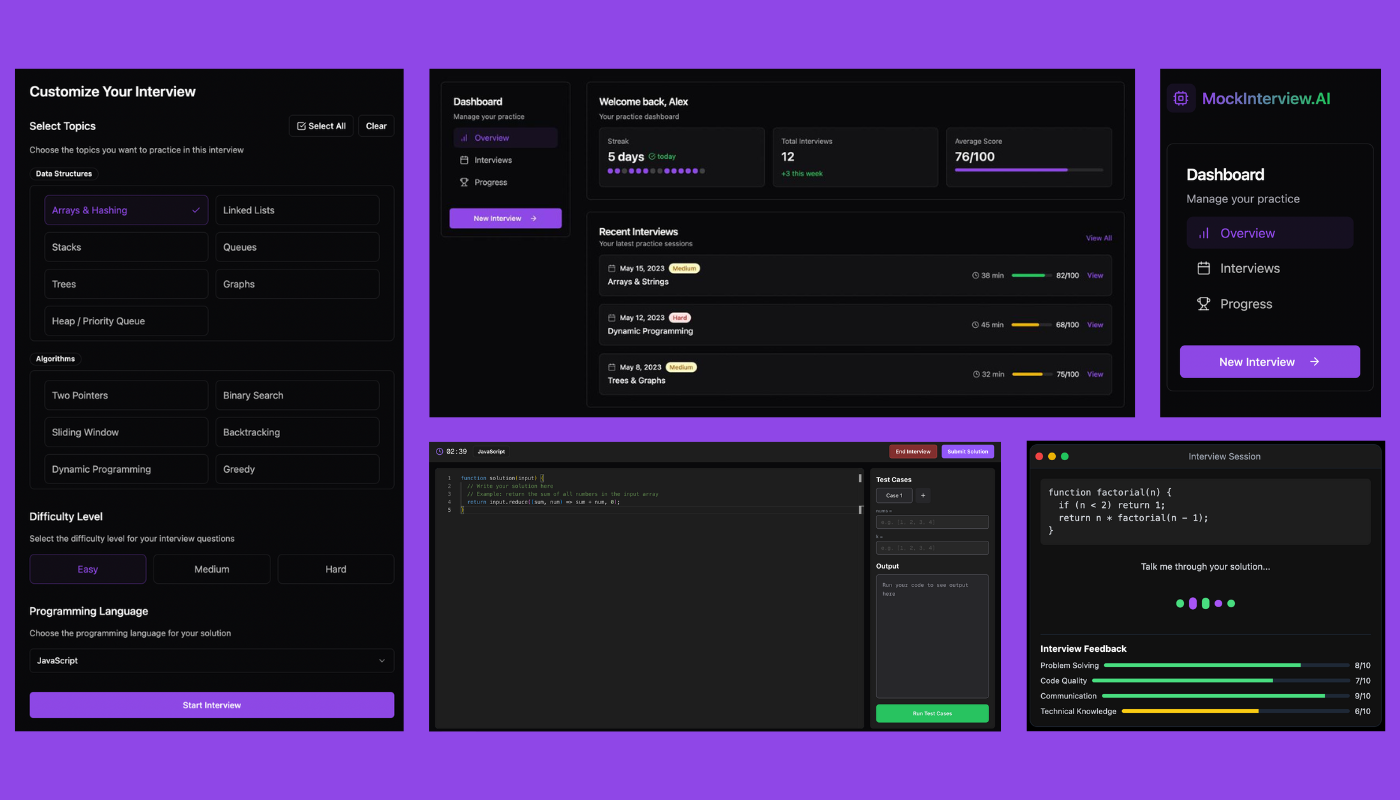Click the Start Interview button

(212, 705)
